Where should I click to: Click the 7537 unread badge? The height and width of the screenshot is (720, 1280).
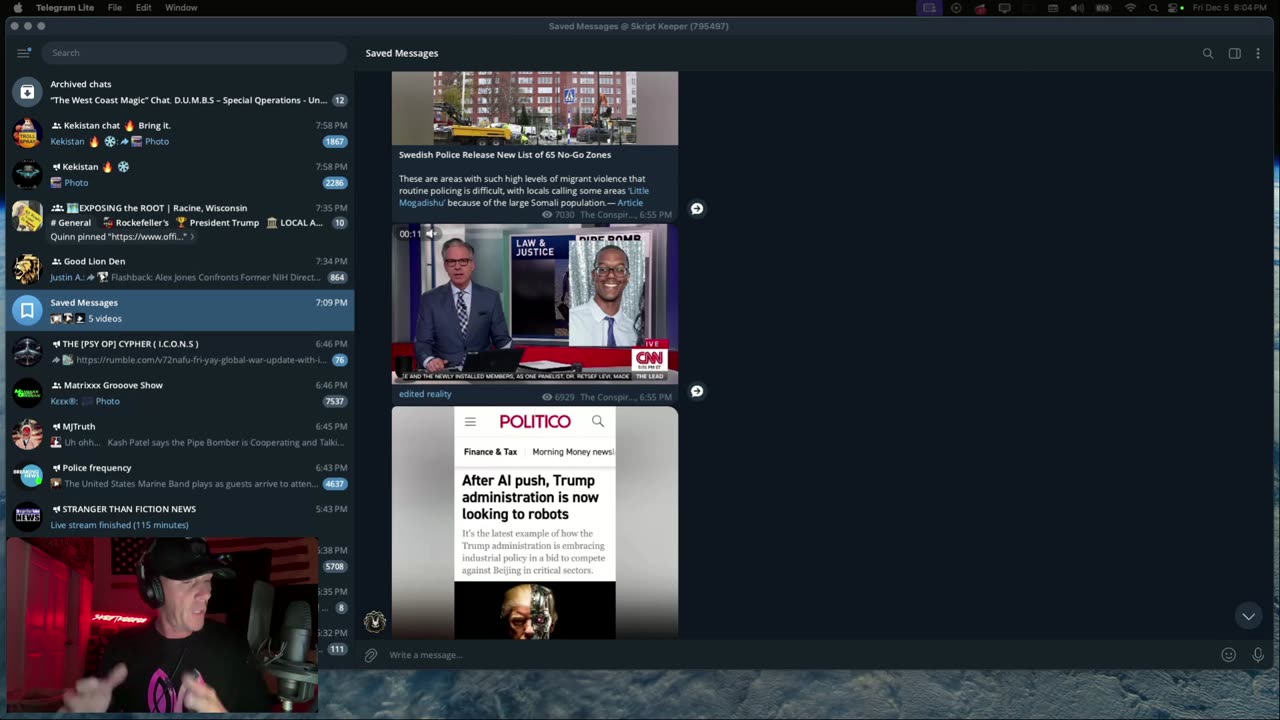(335, 401)
